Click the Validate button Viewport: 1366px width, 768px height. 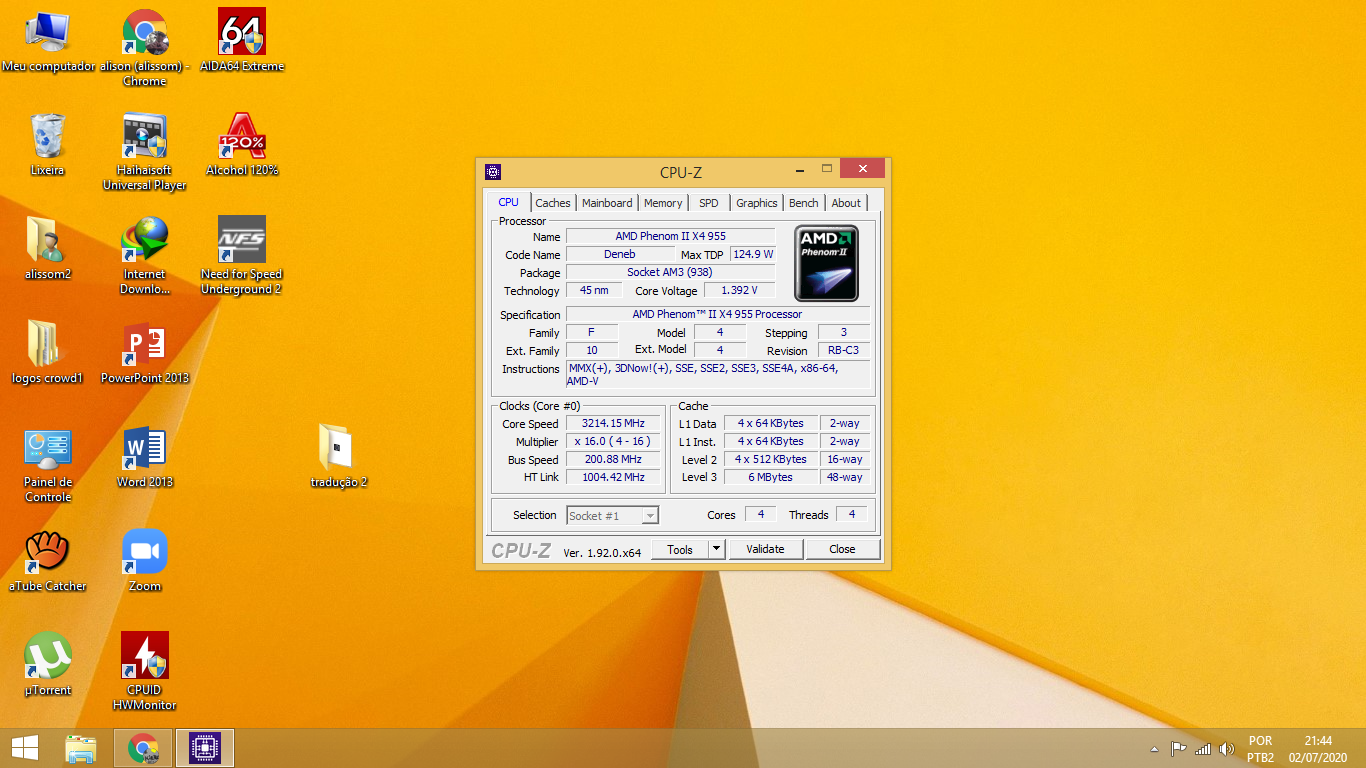coord(765,549)
